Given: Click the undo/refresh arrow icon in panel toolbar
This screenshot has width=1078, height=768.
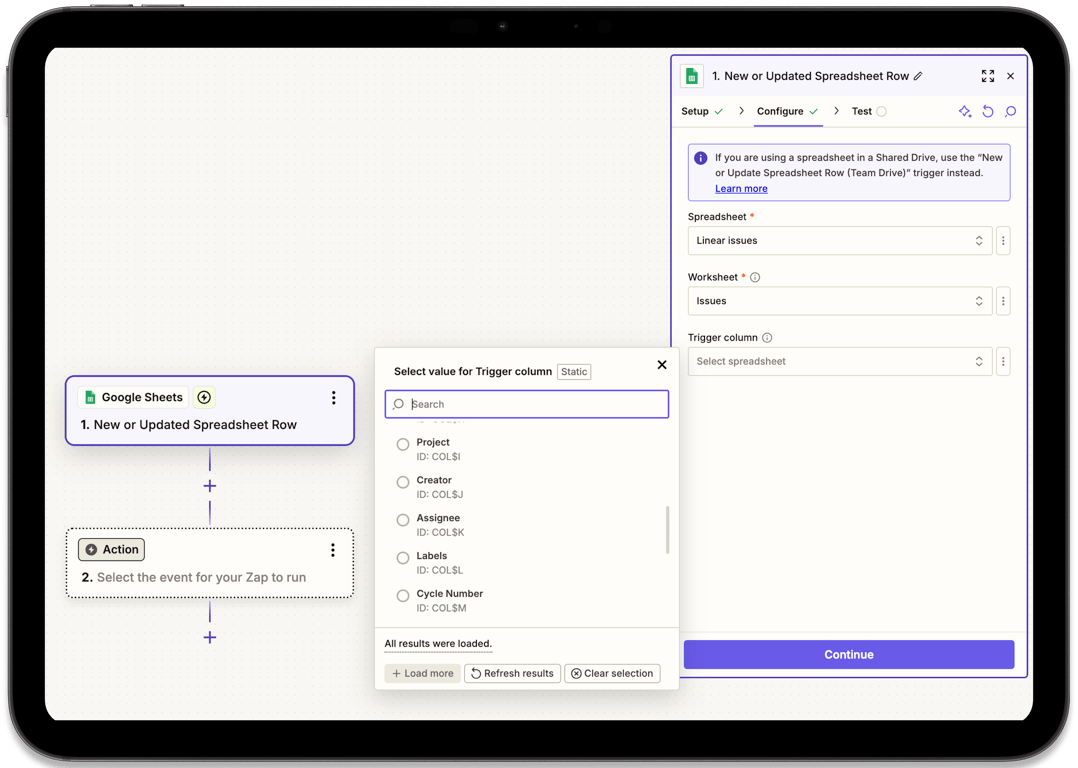Looking at the screenshot, I should coord(988,111).
